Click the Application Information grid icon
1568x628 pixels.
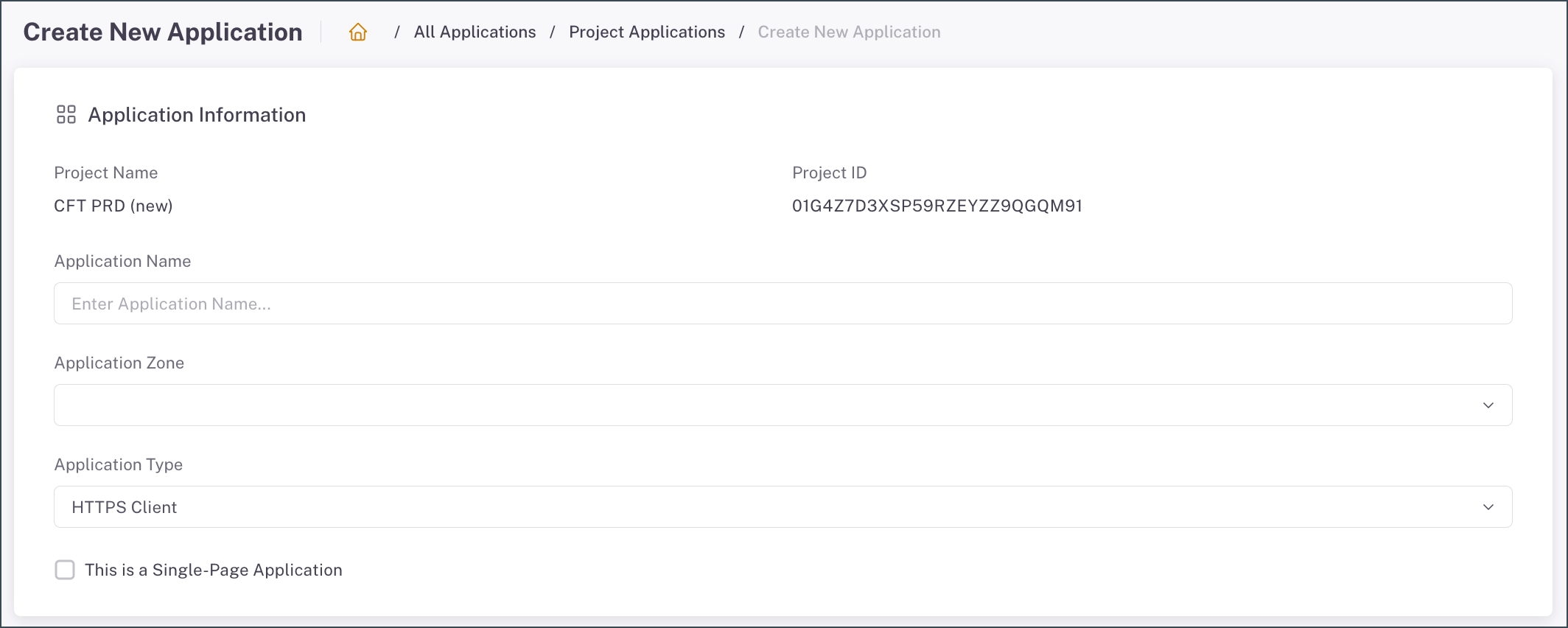click(x=66, y=114)
